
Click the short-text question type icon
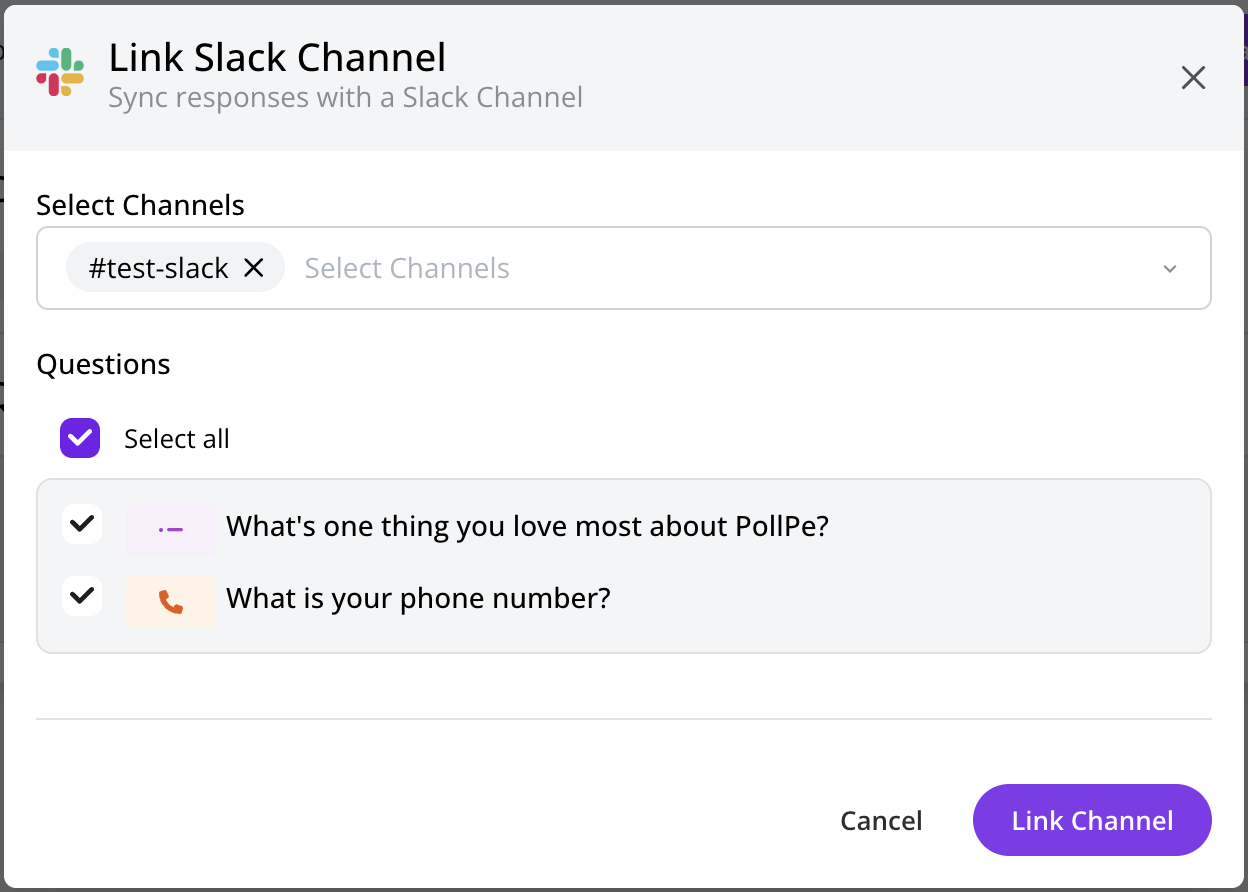(171, 529)
